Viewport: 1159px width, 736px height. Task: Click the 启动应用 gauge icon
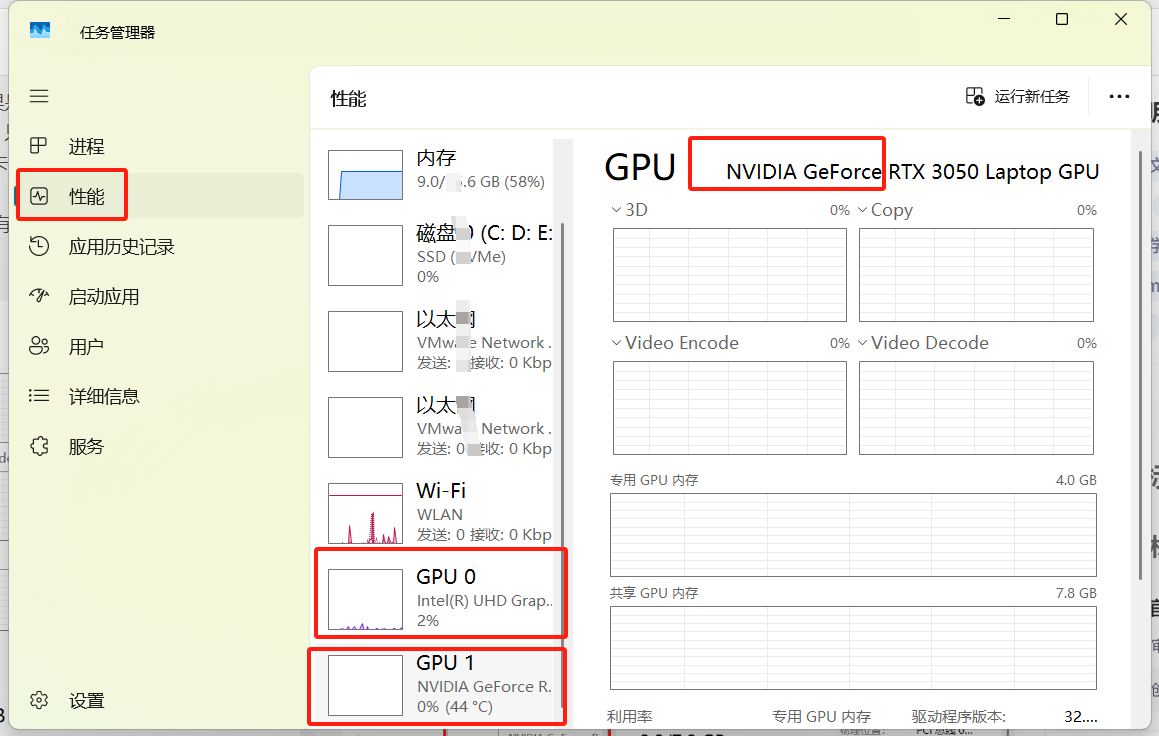pos(38,296)
